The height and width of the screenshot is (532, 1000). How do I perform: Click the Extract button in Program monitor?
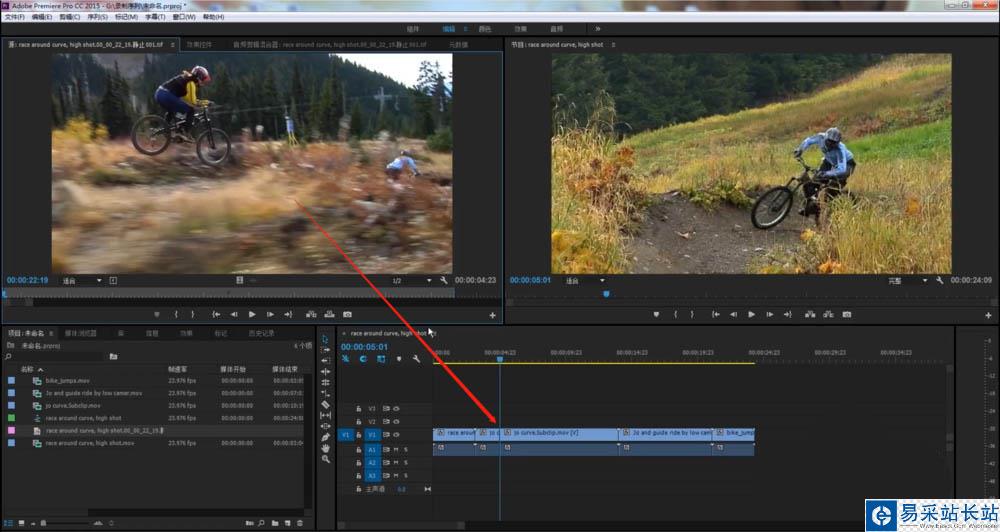[828, 314]
